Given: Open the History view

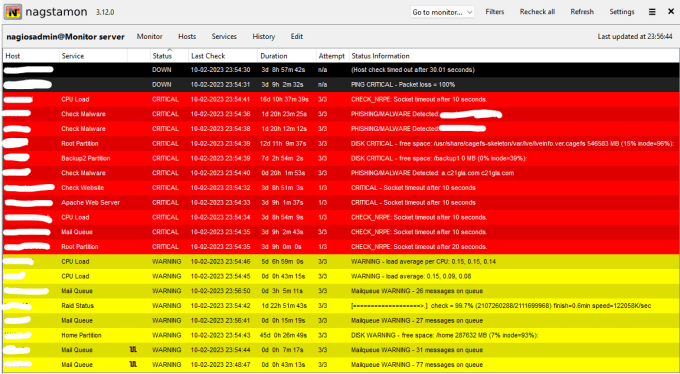Looking at the screenshot, I should [264, 36].
